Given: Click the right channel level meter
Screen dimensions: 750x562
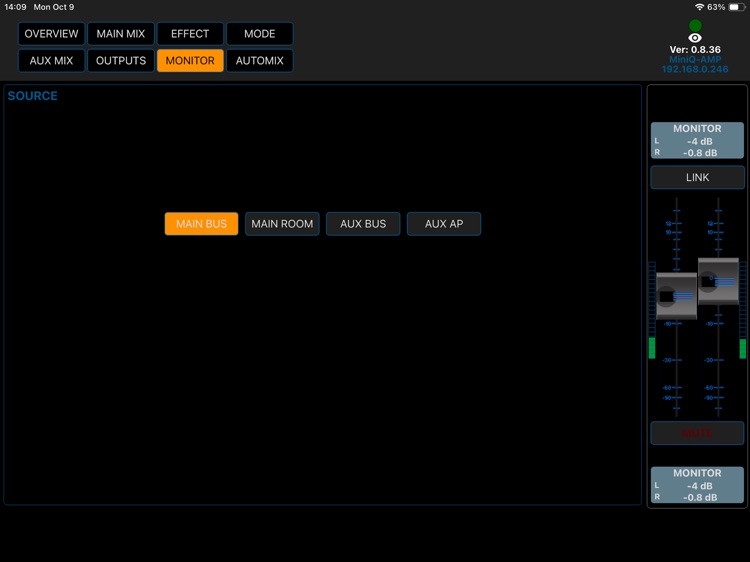Looking at the screenshot, I should (x=743, y=310).
